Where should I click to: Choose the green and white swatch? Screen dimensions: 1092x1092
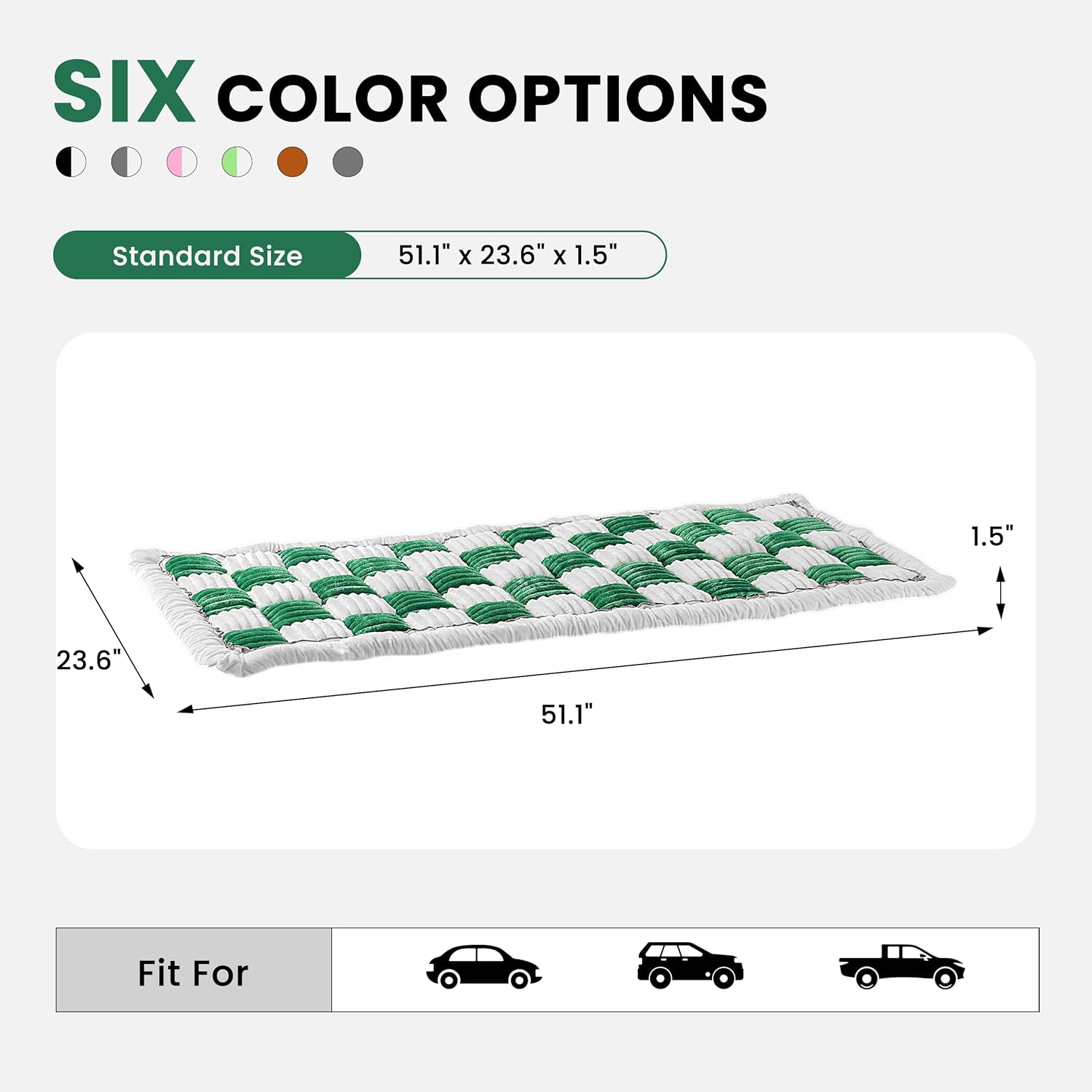tap(237, 162)
